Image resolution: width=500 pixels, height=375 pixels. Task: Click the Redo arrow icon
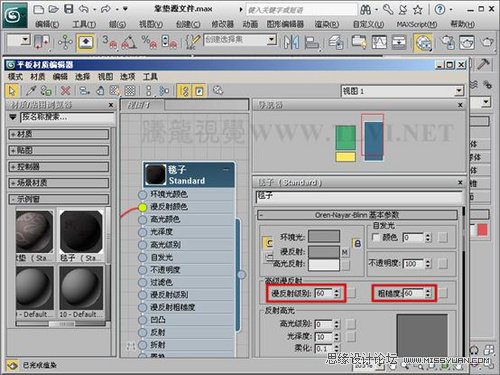coord(106,9)
